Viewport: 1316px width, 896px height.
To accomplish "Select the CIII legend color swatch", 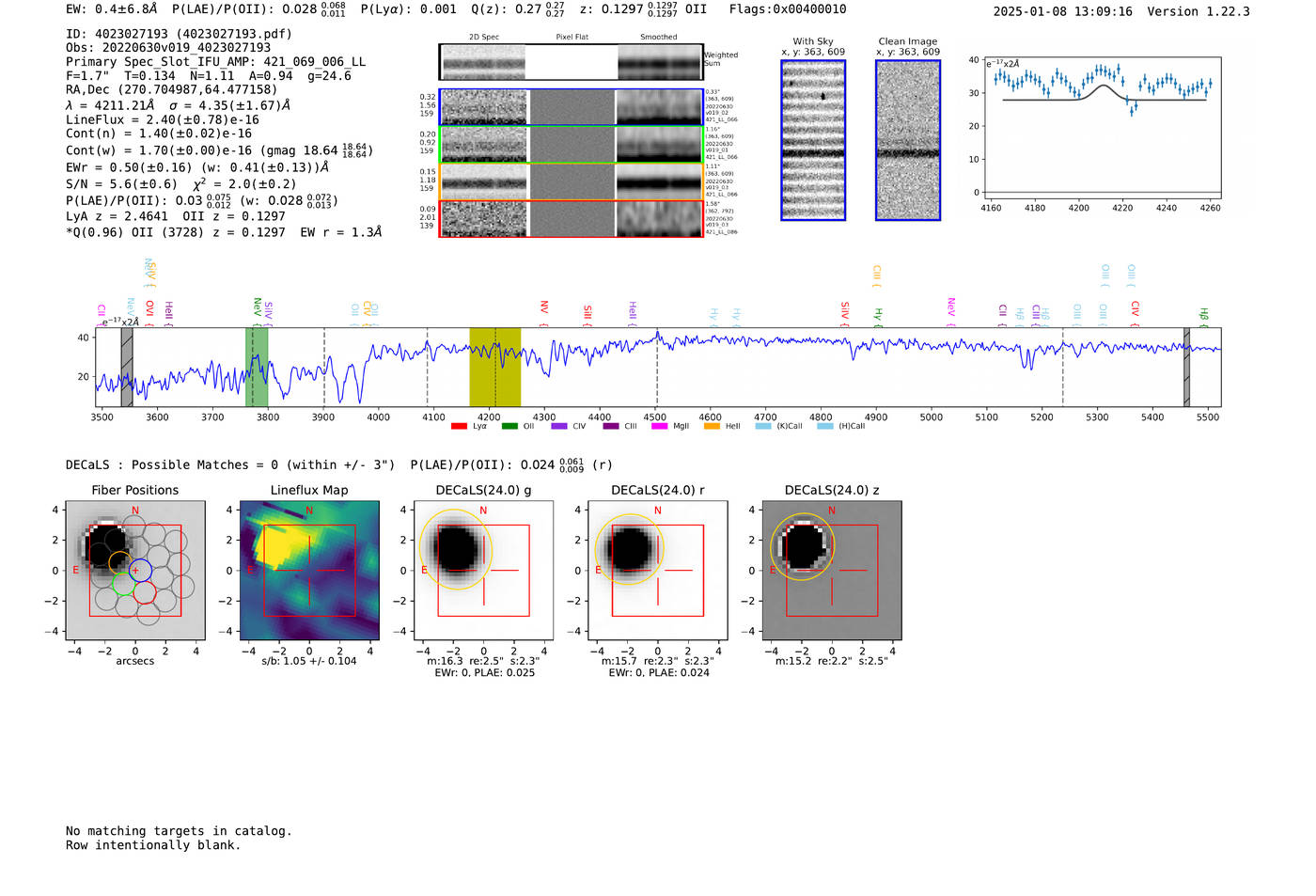I will point(611,427).
